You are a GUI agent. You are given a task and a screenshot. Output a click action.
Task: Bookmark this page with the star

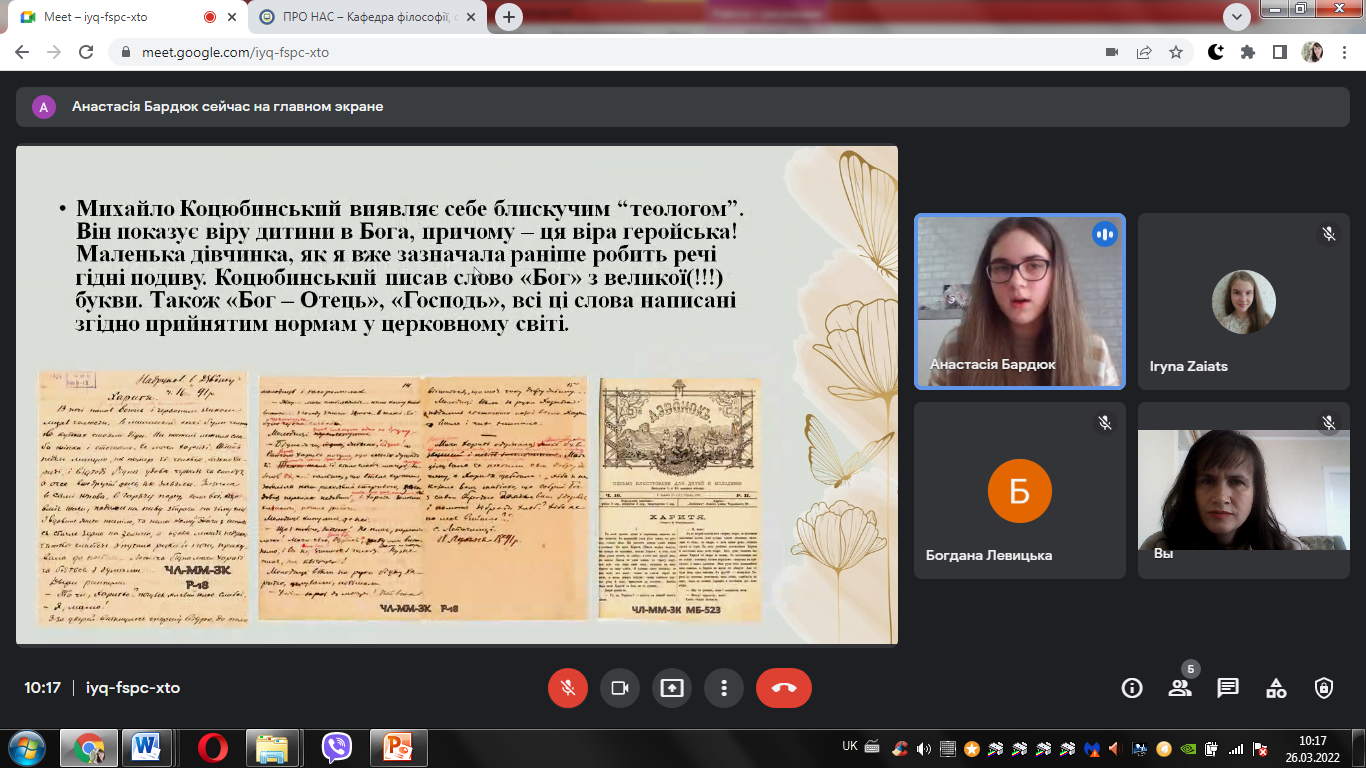1176,52
